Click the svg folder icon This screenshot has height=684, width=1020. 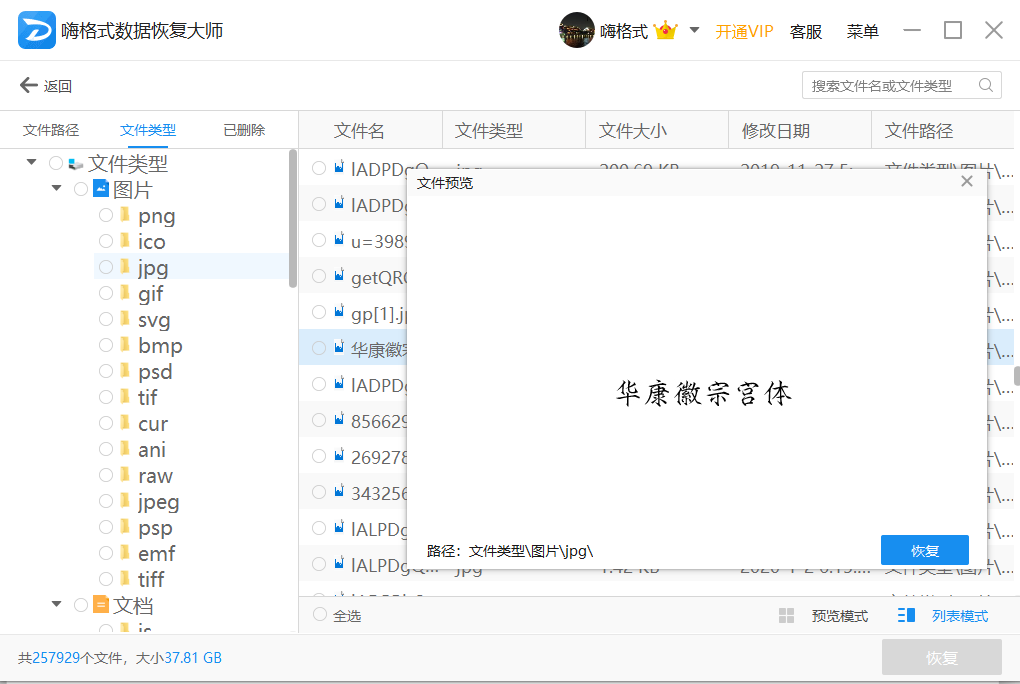(125, 319)
